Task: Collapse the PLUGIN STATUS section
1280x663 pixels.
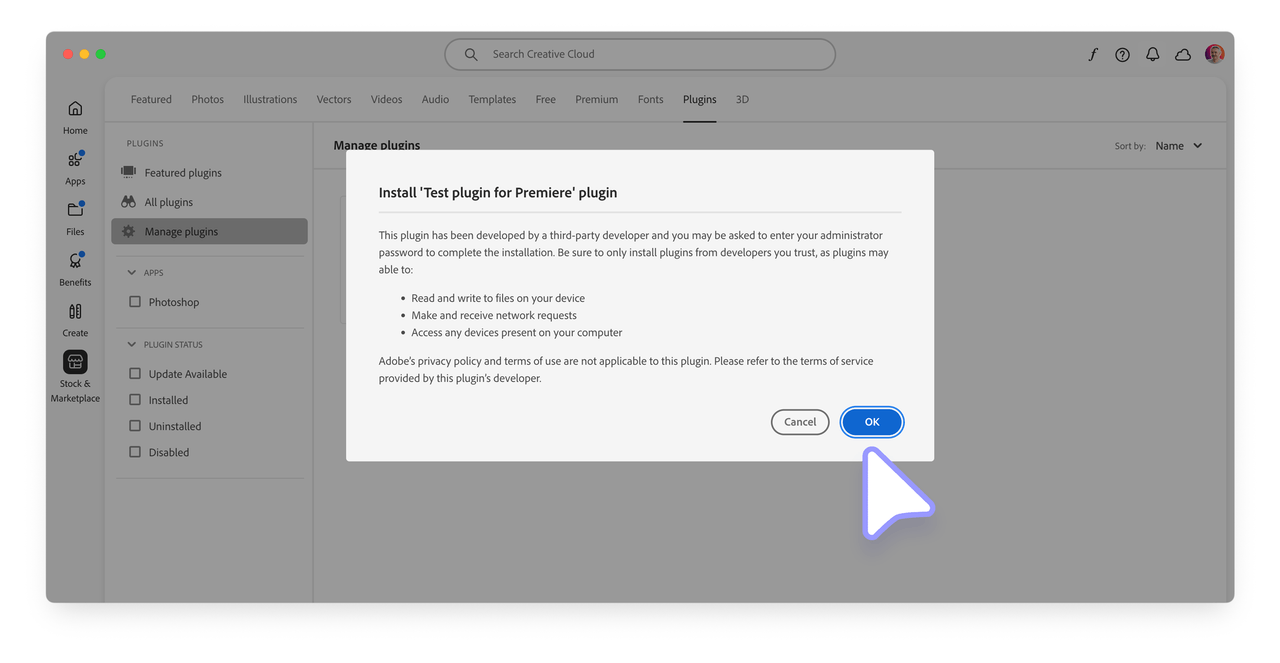Action: coord(131,344)
